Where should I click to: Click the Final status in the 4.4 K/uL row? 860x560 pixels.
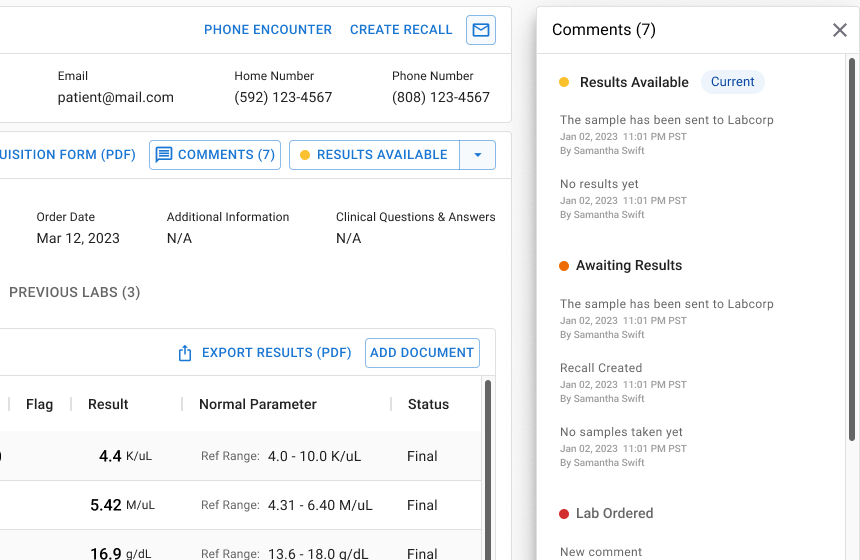click(x=422, y=456)
